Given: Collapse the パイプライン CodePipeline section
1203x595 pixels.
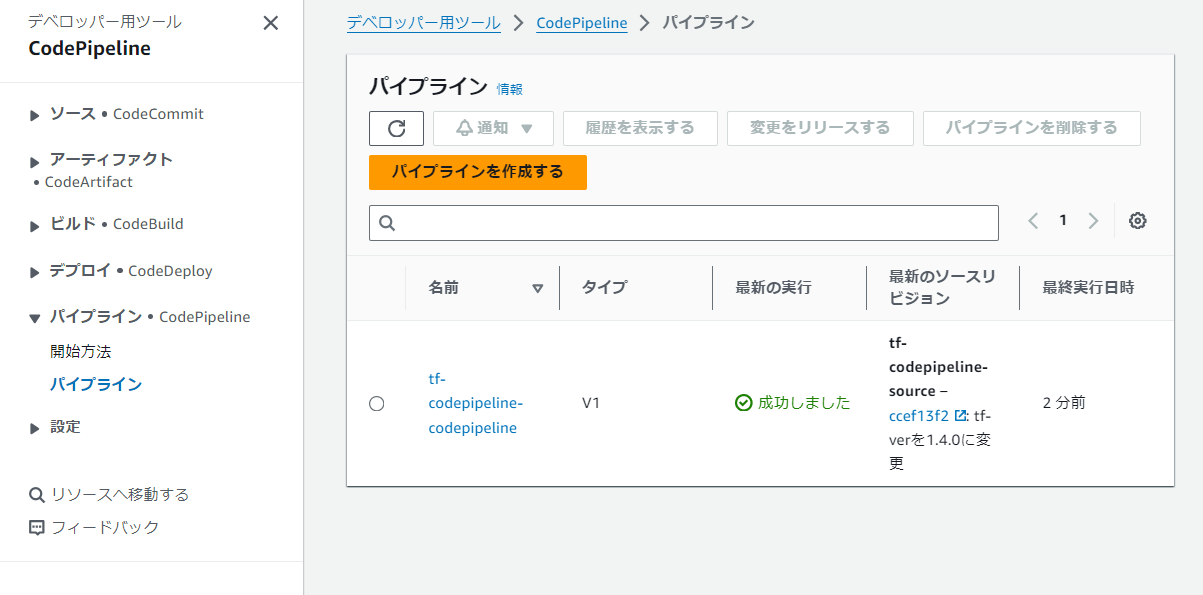Looking at the screenshot, I should click(x=36, y=318).
